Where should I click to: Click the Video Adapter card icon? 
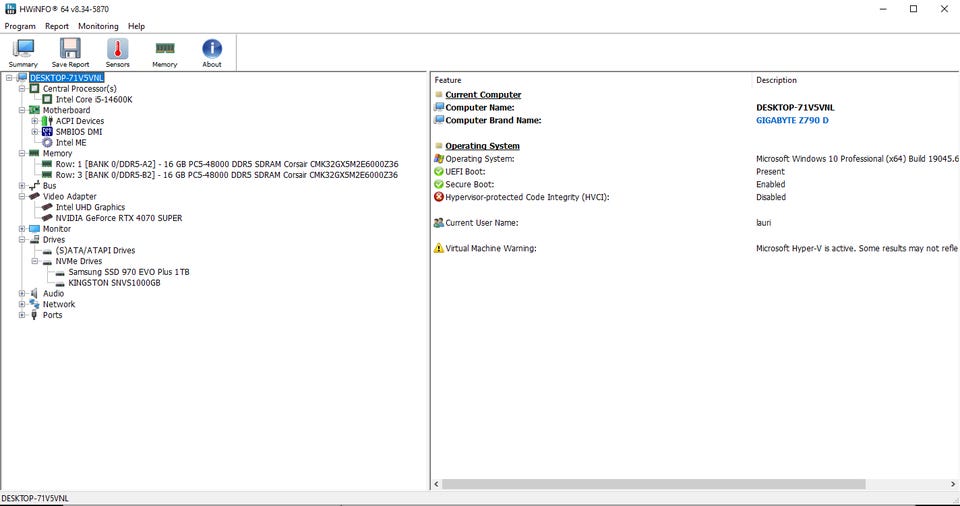click(x=34, y=197)
